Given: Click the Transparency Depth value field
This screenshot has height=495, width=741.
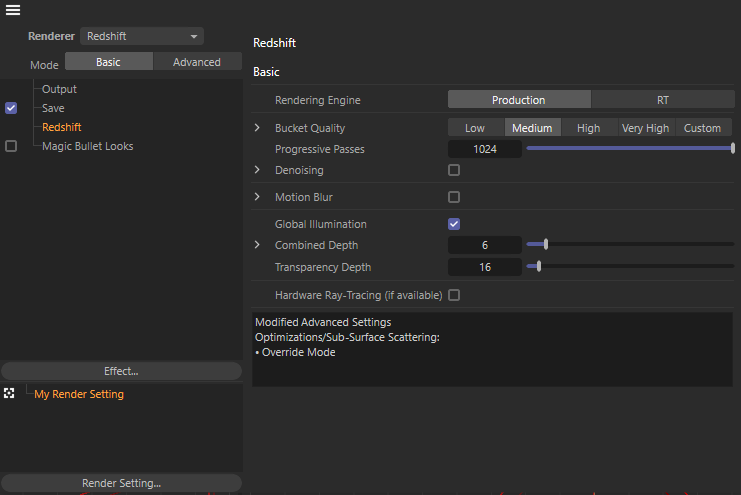Looking at the screenshot, I should pyautogui.click(x=484, y=267).
